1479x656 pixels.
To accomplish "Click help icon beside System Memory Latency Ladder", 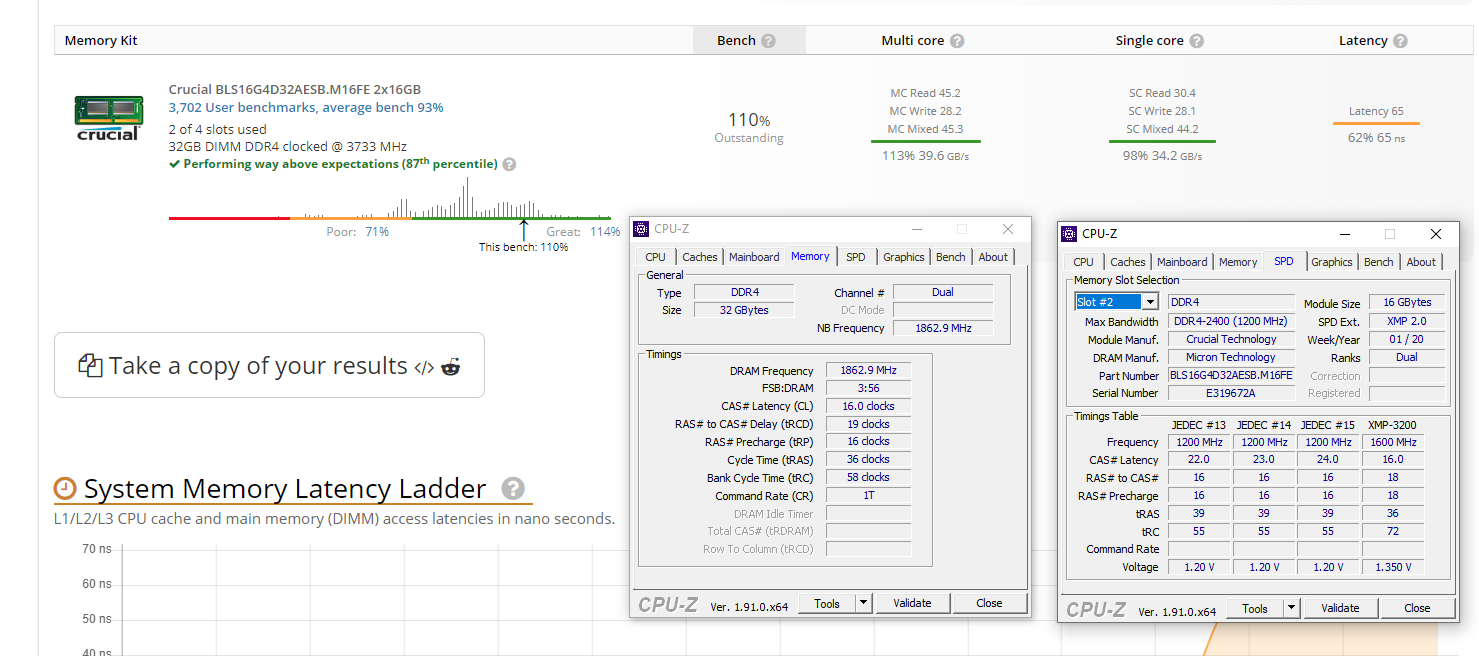I will 513,488.
